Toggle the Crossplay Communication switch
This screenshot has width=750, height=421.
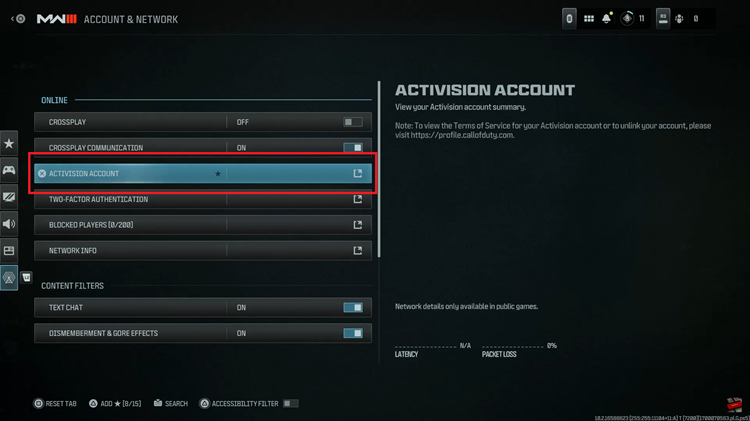[x=353, y=148]
